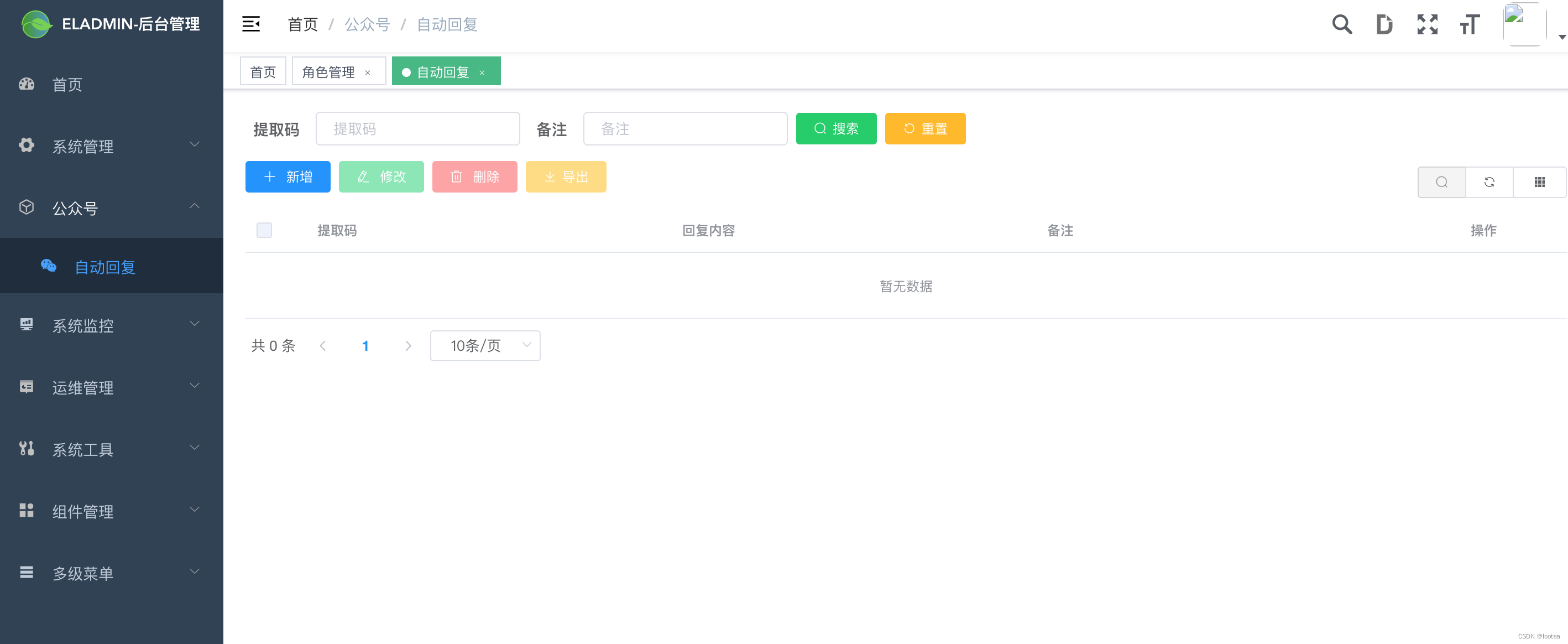1568x644 pixels.
Task: Click the 修改 edit button
Action: pos(381,176)
